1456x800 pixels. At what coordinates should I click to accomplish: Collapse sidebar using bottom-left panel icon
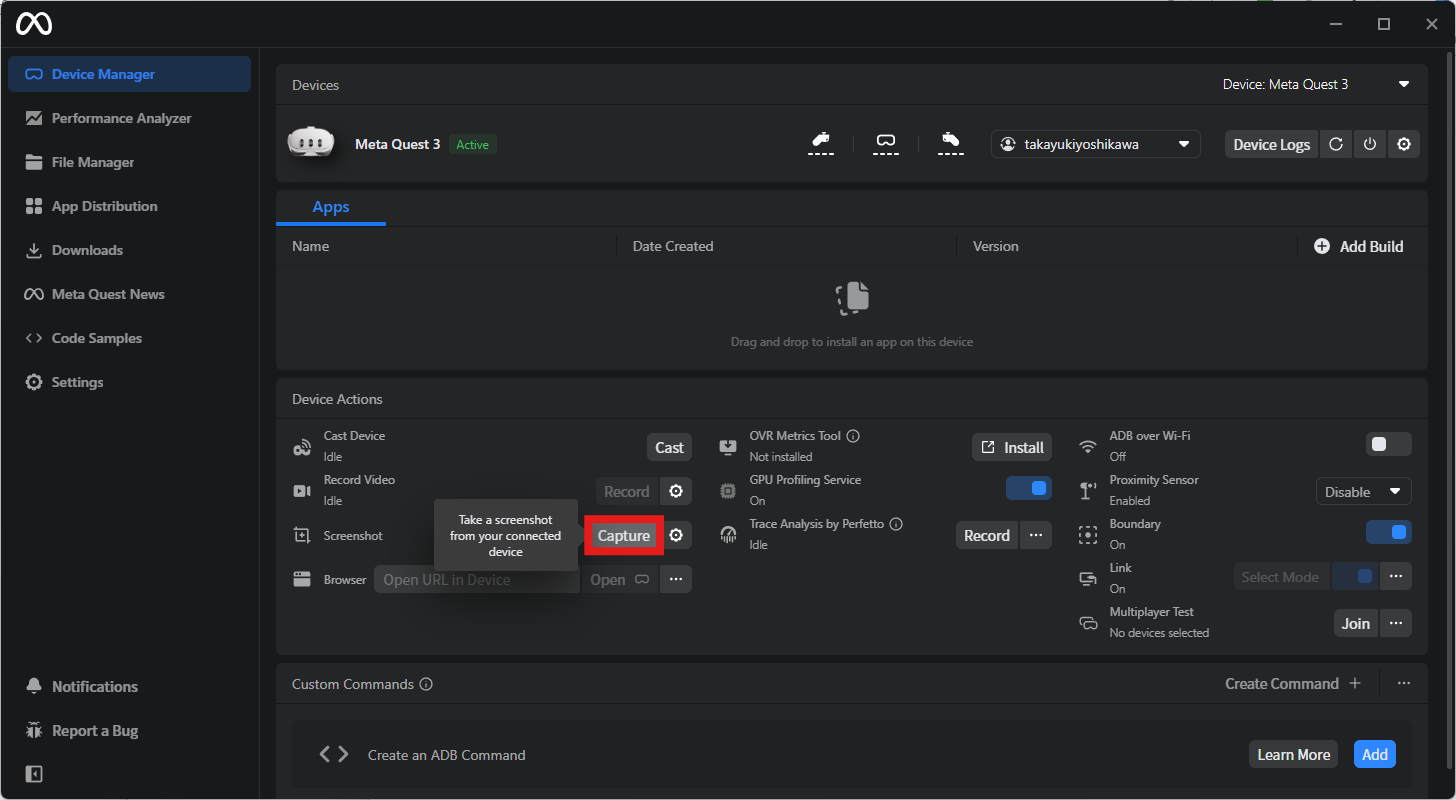[x=34, y=774]
